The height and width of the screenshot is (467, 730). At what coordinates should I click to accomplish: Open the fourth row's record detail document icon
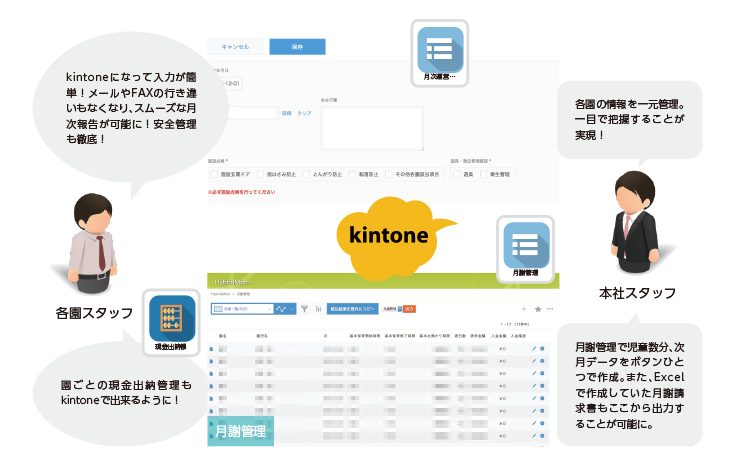[x=211, y=386]
